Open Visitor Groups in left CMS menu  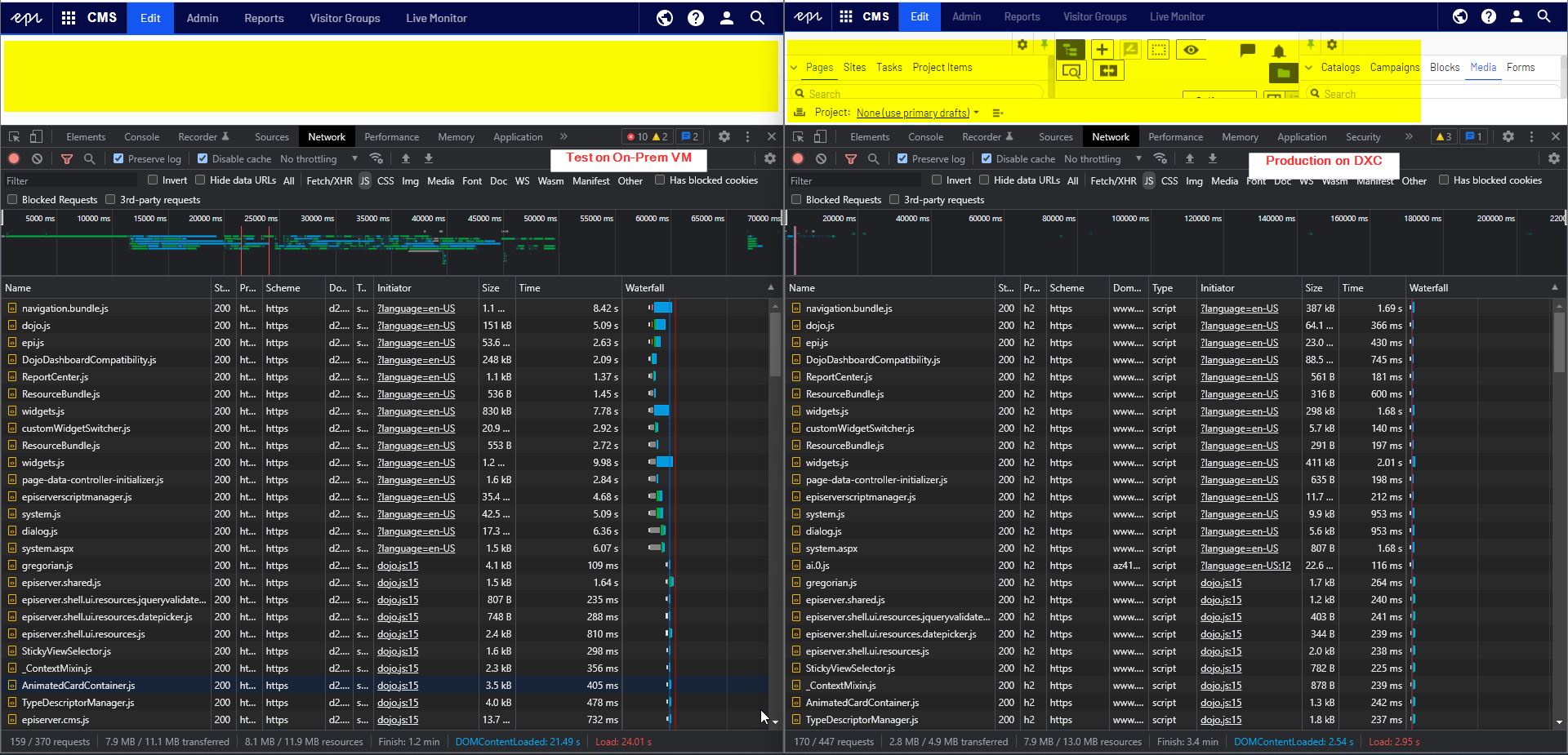point(345,18)
